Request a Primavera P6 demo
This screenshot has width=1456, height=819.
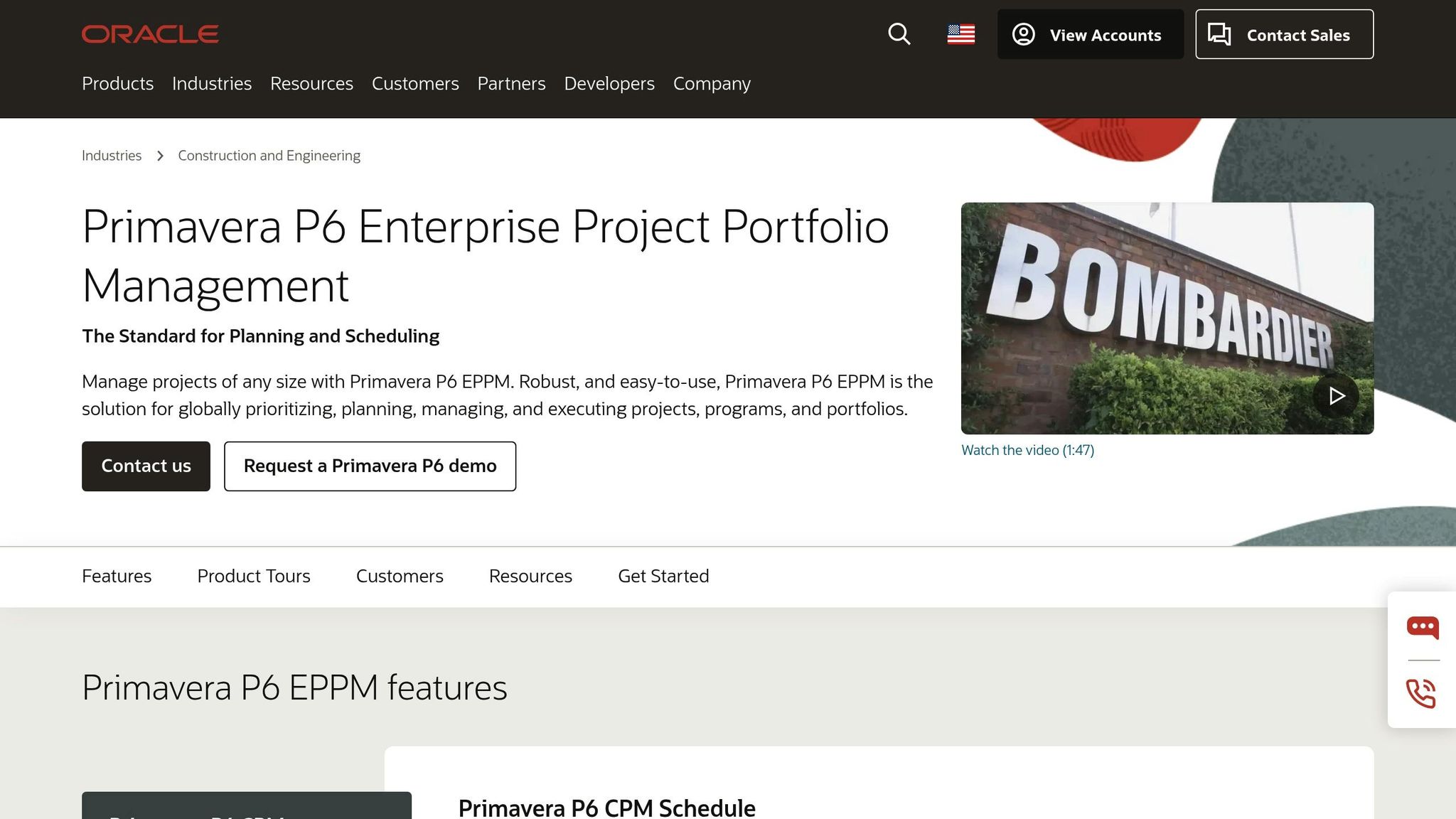click(x=370, y=466)
